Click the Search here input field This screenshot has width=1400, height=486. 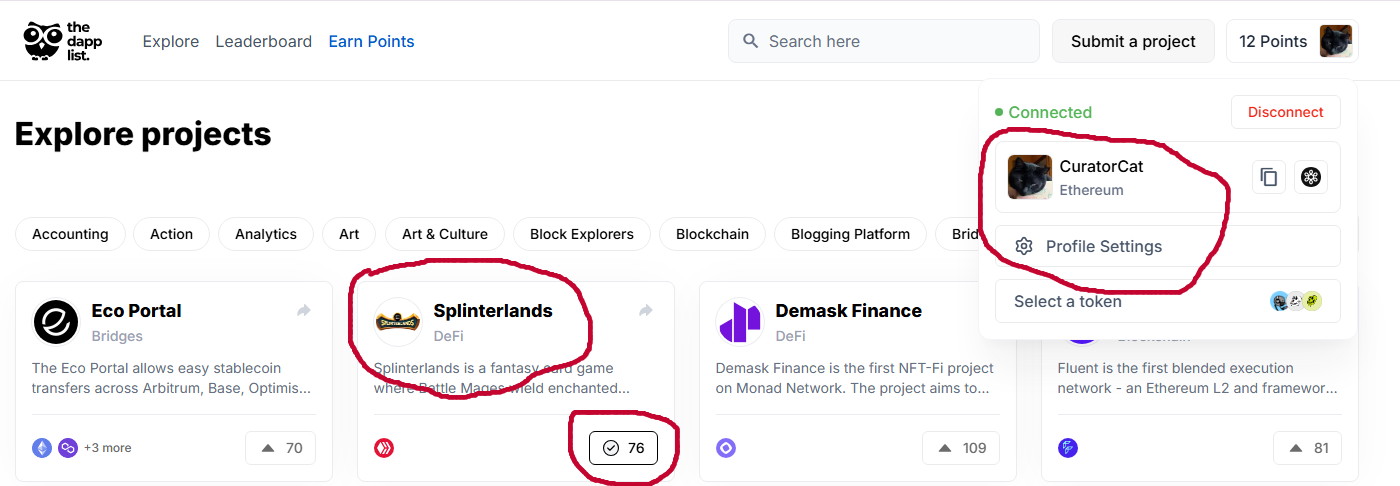click(884, 41)
